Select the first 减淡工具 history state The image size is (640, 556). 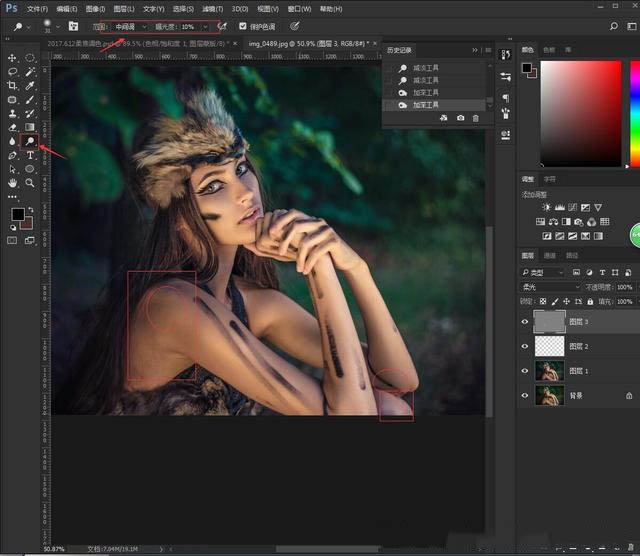coord(423,67)
